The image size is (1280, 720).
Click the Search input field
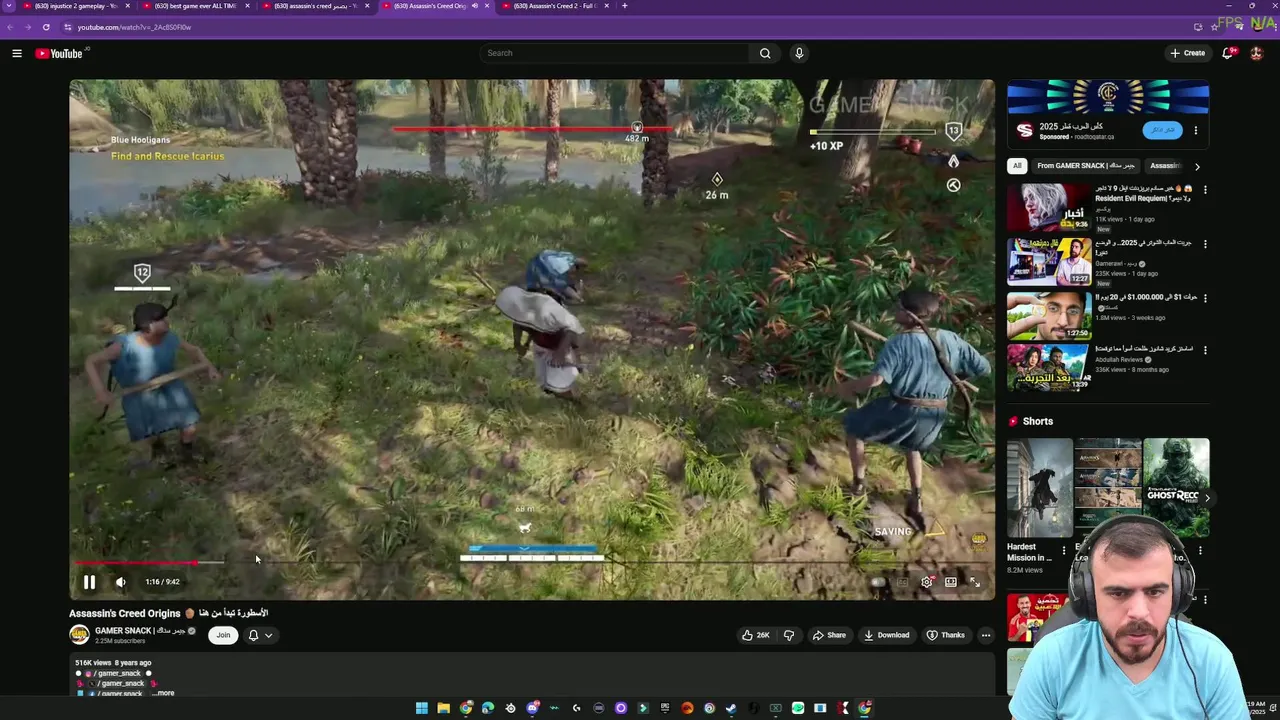[x=615, y=53]
